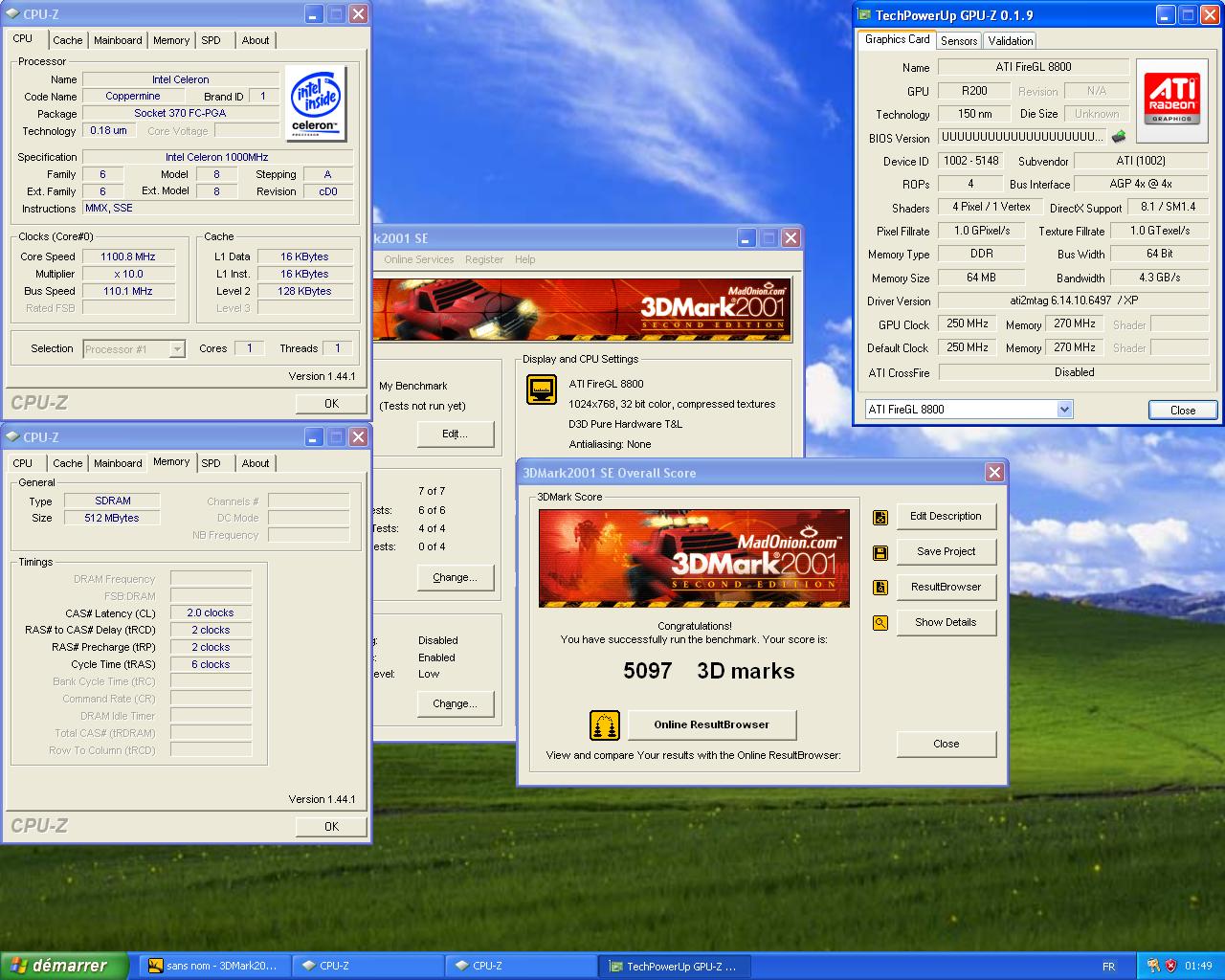This screenshot has height=980, width=1225.
Task: Expand the ATI FireGL 8800 card dropdown
Action: click(1064, 410)
